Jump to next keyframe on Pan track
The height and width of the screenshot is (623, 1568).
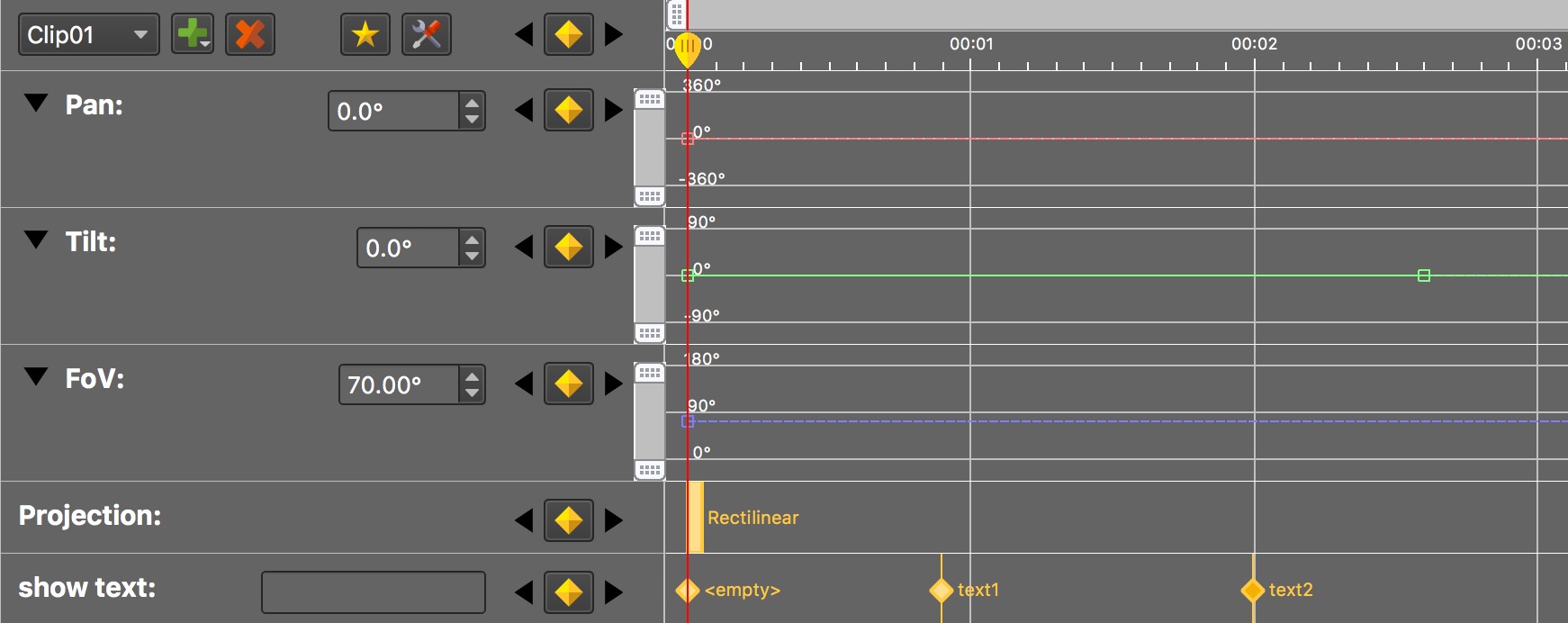pos(614,111)
